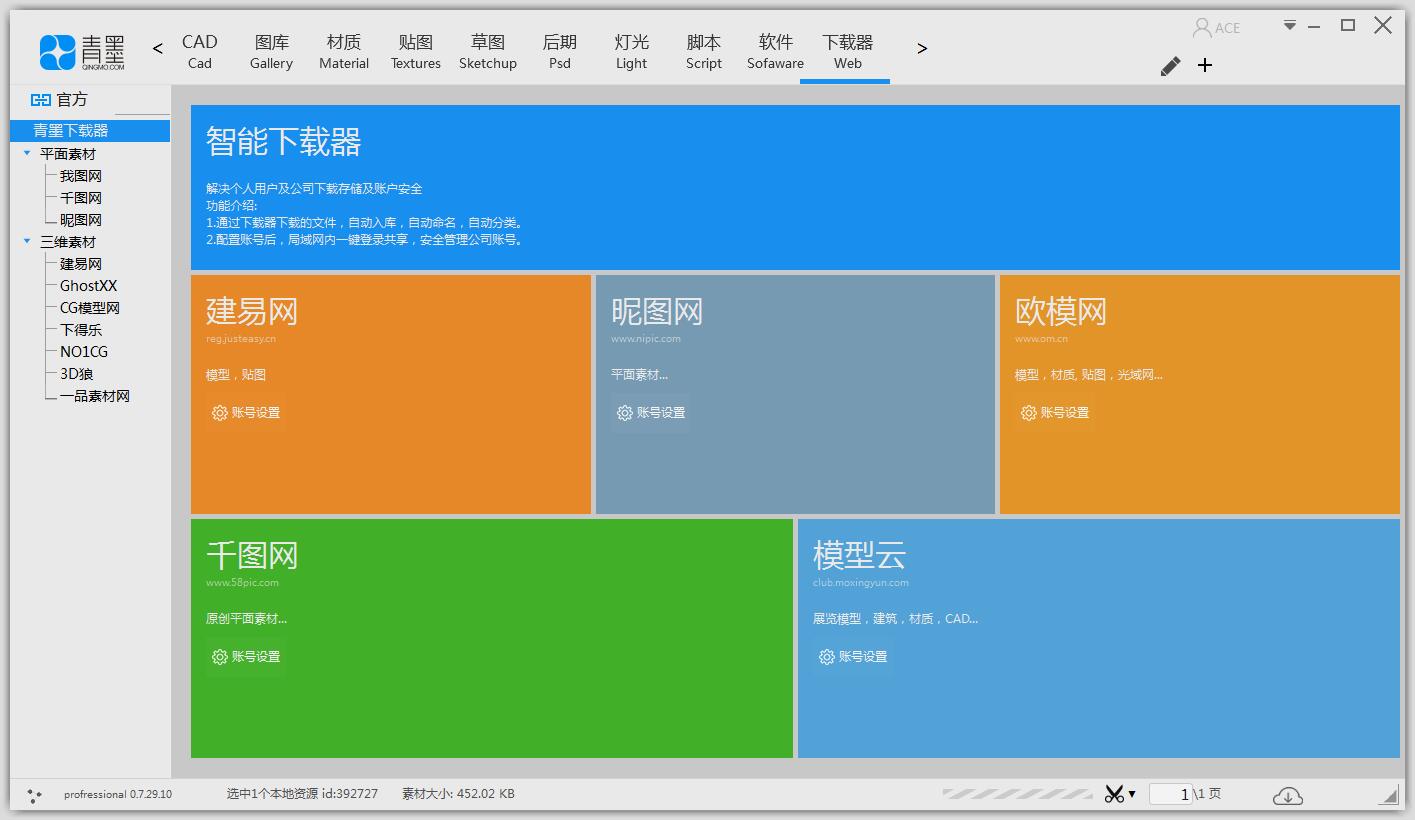1415x820 pixels.
Task: Click the striped progress bar in status bar
Action: pyautogui.click(x=1017, y=794)
